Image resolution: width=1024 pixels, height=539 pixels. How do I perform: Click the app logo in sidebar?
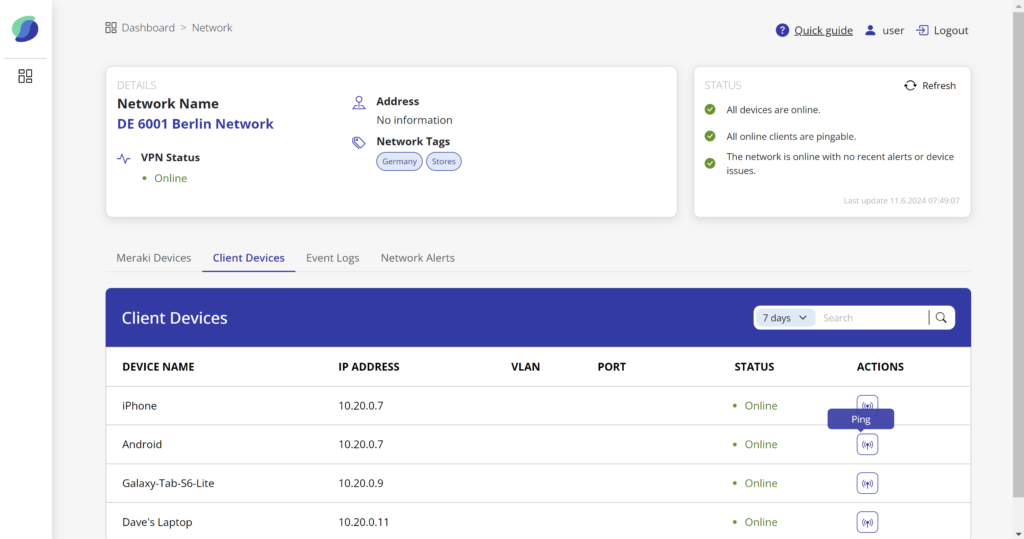25,29
